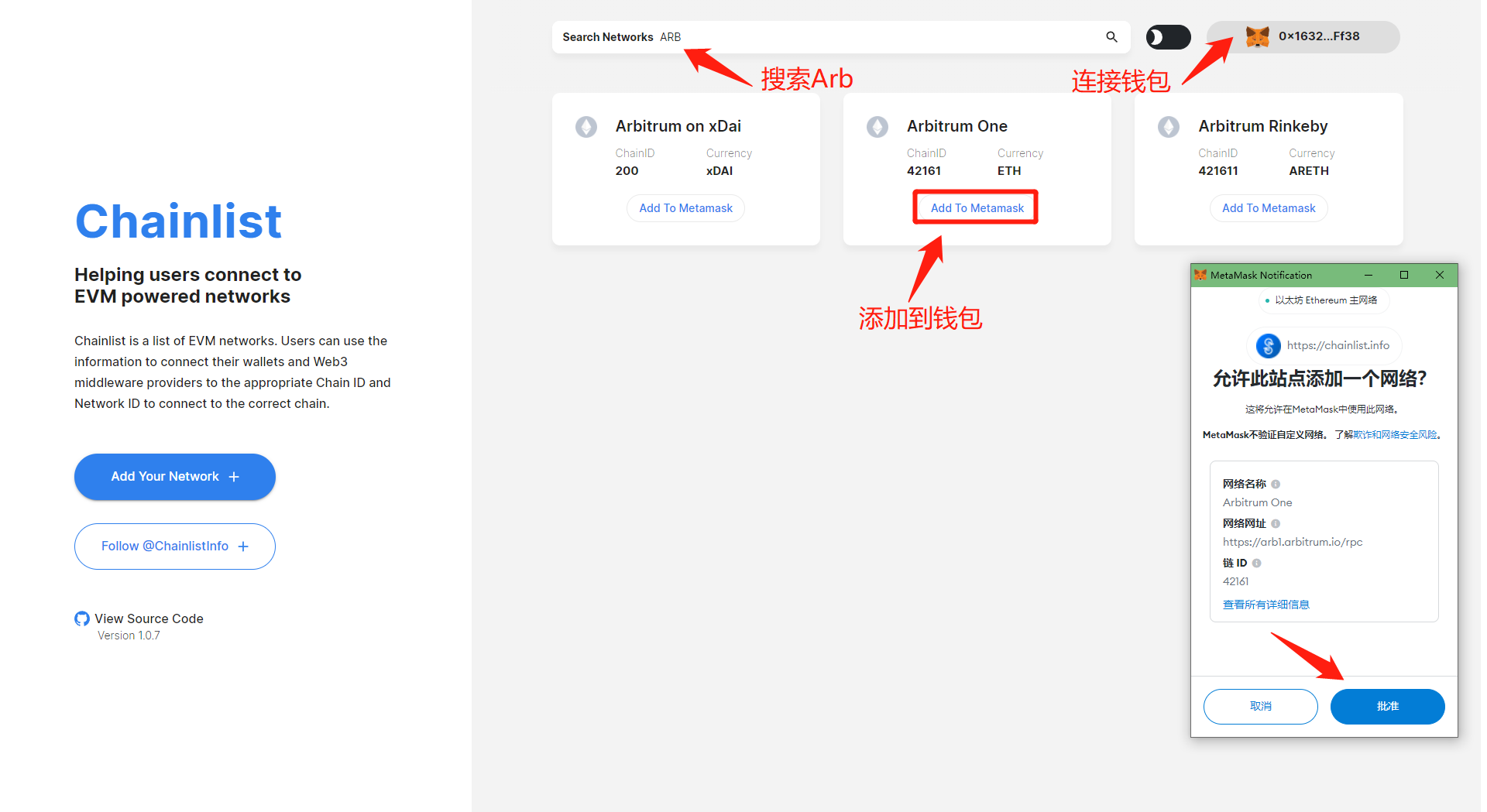Click chain ID value 42161 in popup
This screenshot has width=1487, height=812.
coord(1235,581)
